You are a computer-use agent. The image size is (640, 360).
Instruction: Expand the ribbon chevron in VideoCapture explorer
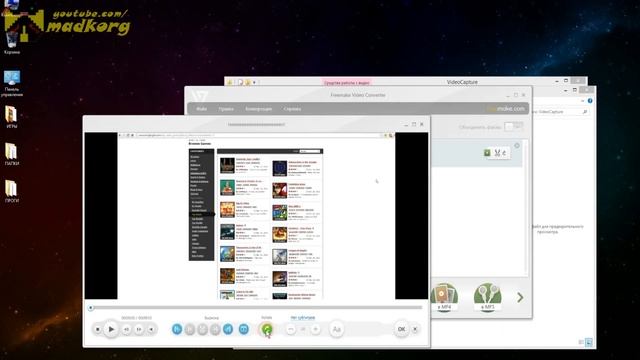click(x=582, y=100)
